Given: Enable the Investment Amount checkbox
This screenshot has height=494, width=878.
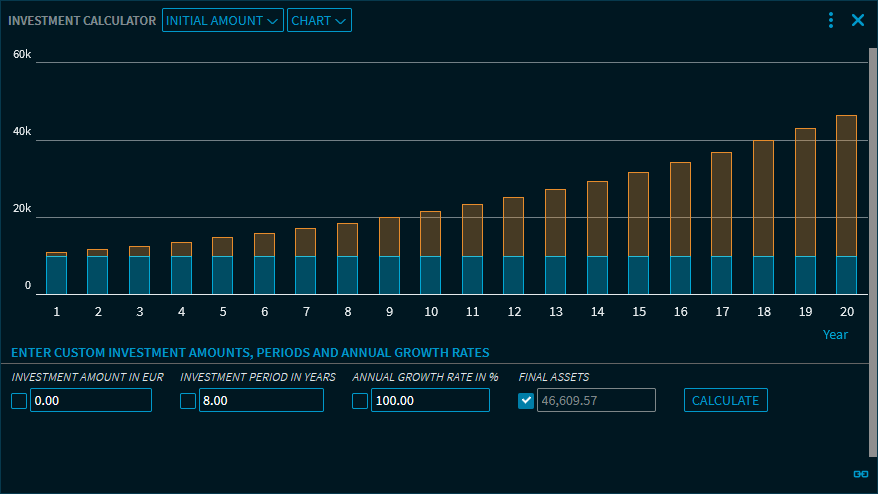Looking at the screenshot, I should [x=19, y=401].
